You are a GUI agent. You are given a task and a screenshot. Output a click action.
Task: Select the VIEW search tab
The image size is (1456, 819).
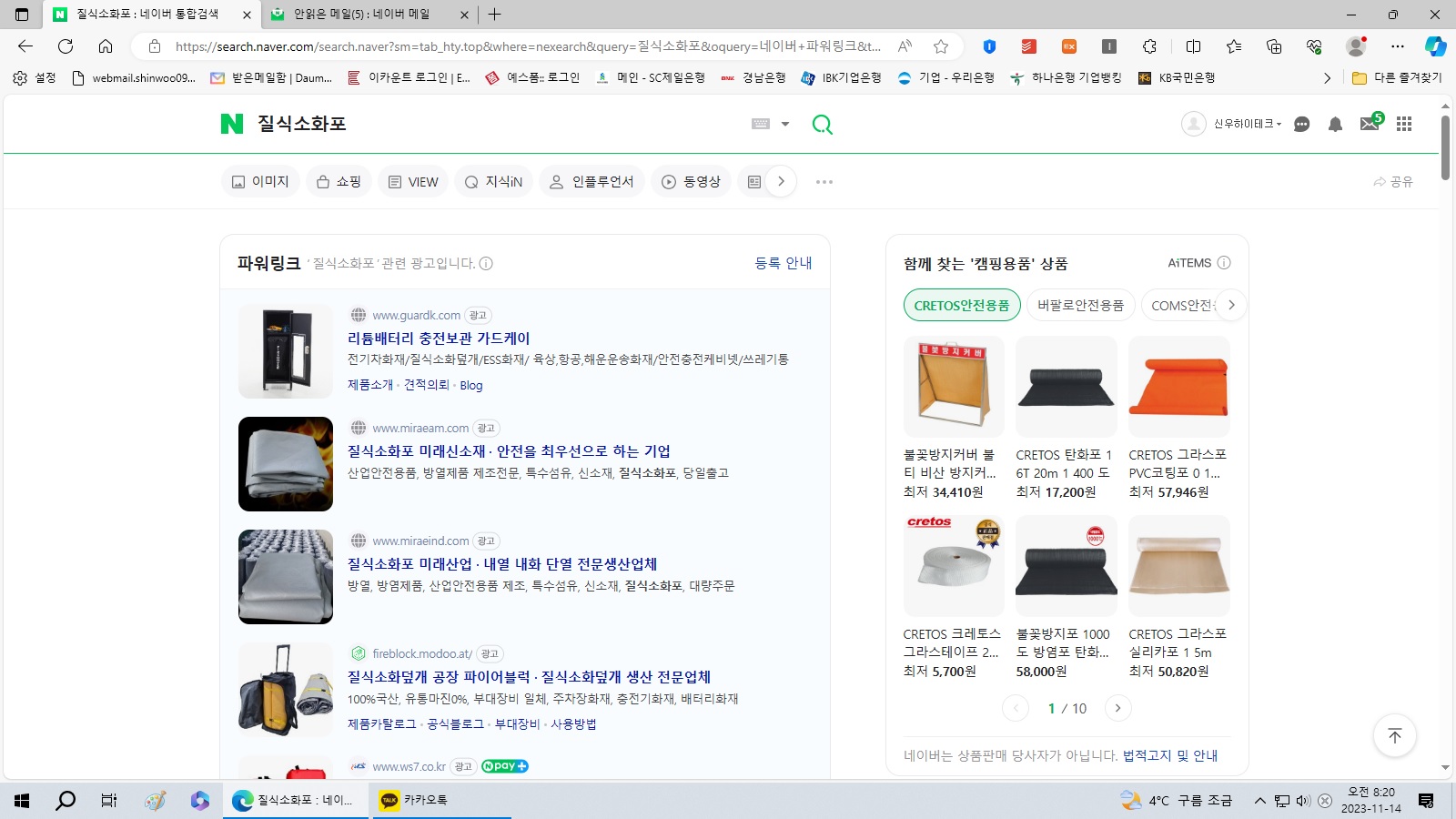(413, 182)
